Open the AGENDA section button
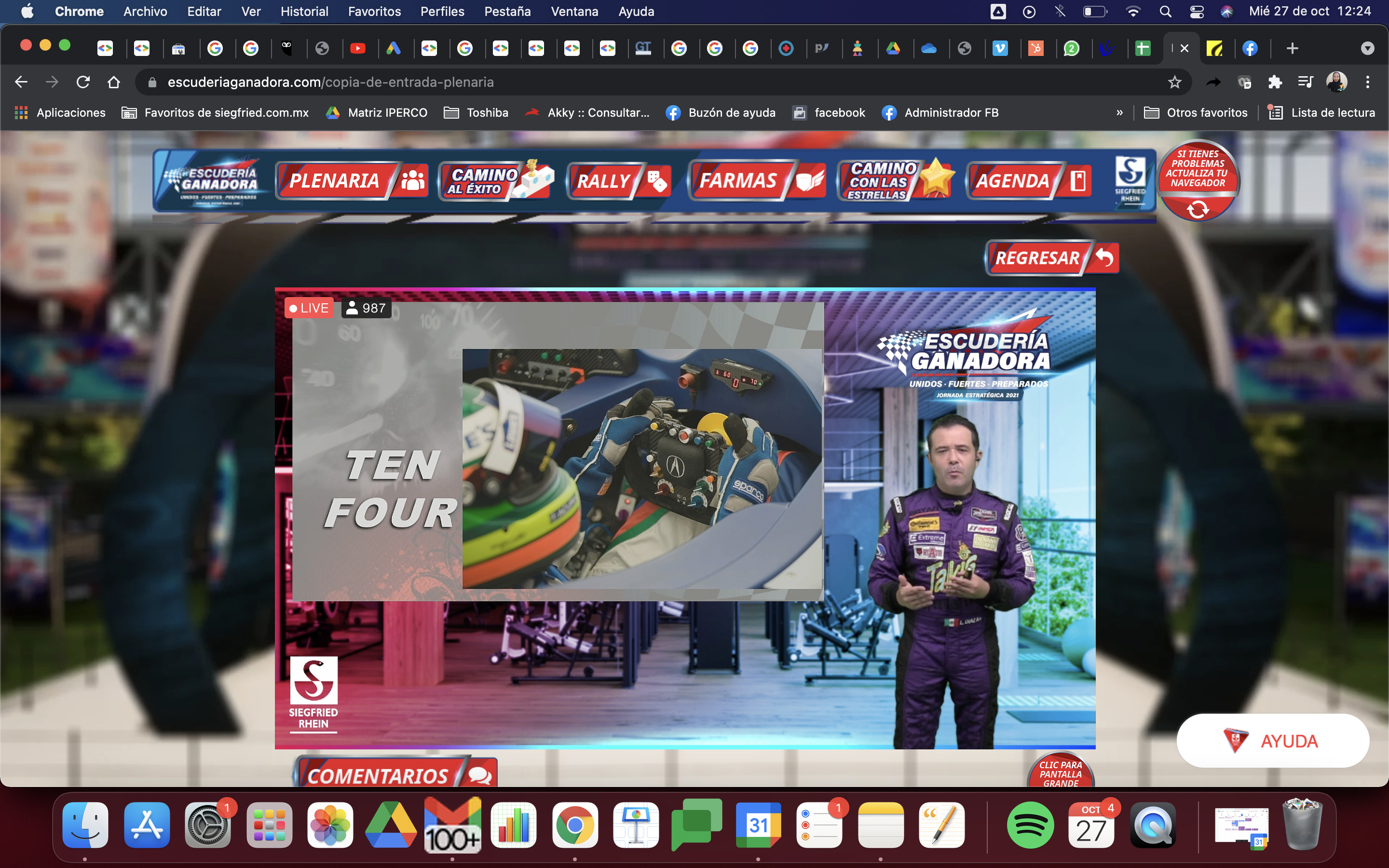 click(x=1029, y=181)
